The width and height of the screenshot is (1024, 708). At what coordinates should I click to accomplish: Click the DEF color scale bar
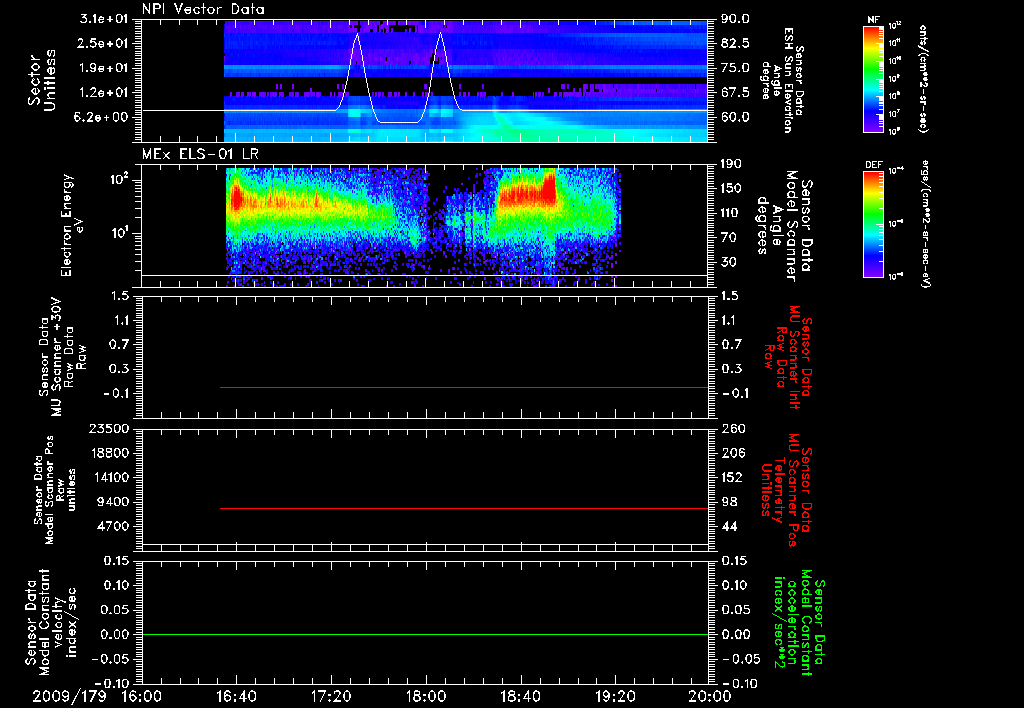pyautogui.click(x=873, y=224)
